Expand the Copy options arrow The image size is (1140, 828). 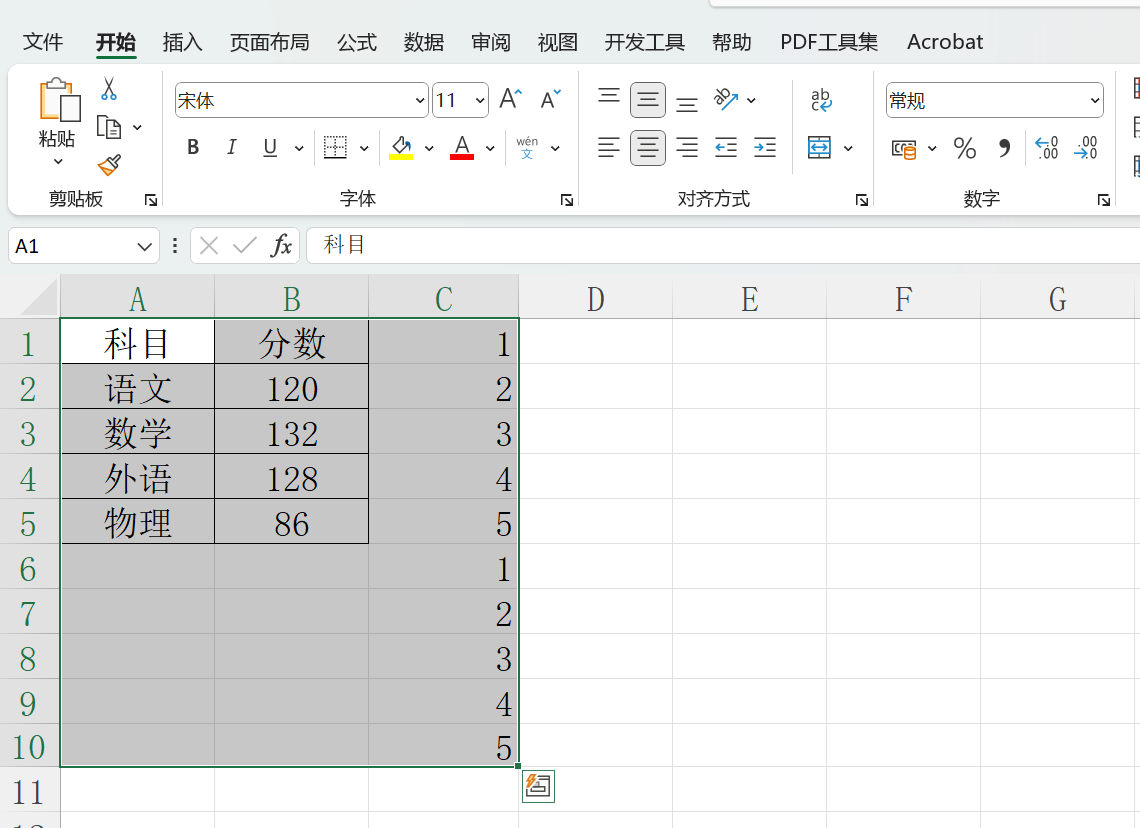(137, 127)
